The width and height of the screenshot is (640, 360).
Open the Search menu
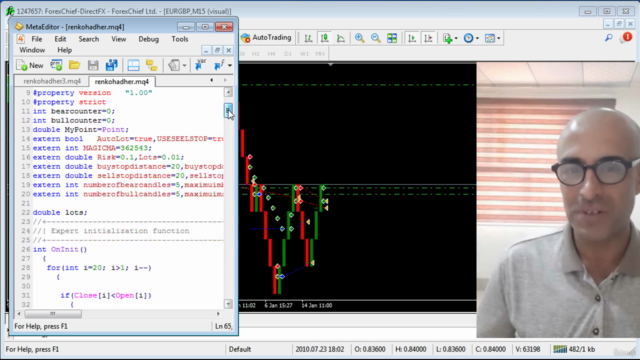(x=89, y=39)
